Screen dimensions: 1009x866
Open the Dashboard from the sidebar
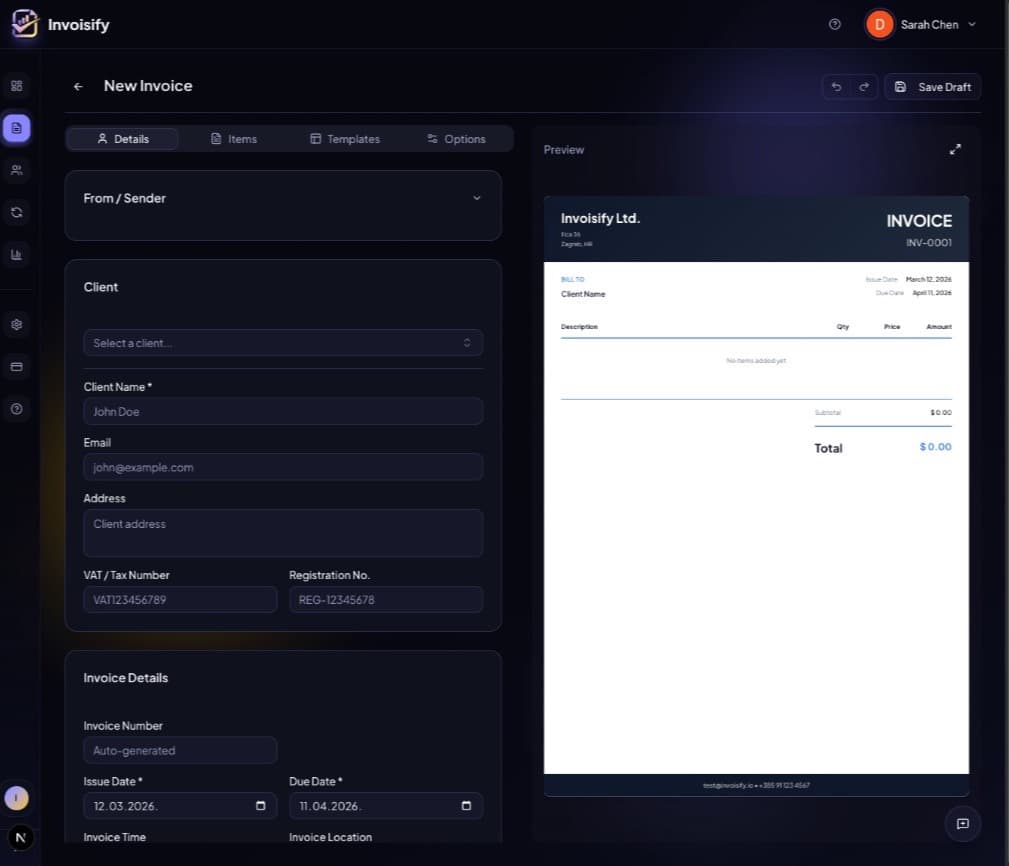pos(16,86)
